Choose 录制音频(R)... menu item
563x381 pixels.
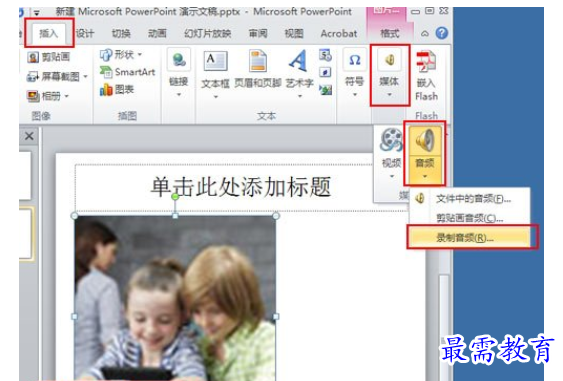tap(470, 237)
